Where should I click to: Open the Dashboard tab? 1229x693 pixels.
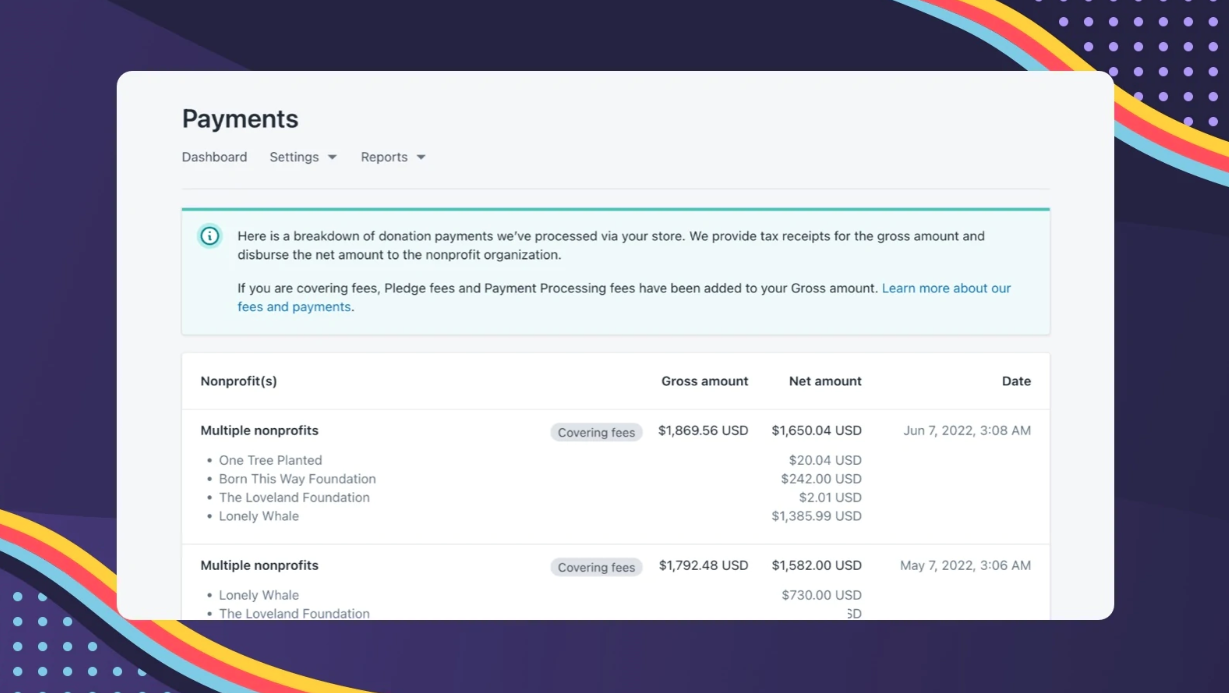point(214,157)
